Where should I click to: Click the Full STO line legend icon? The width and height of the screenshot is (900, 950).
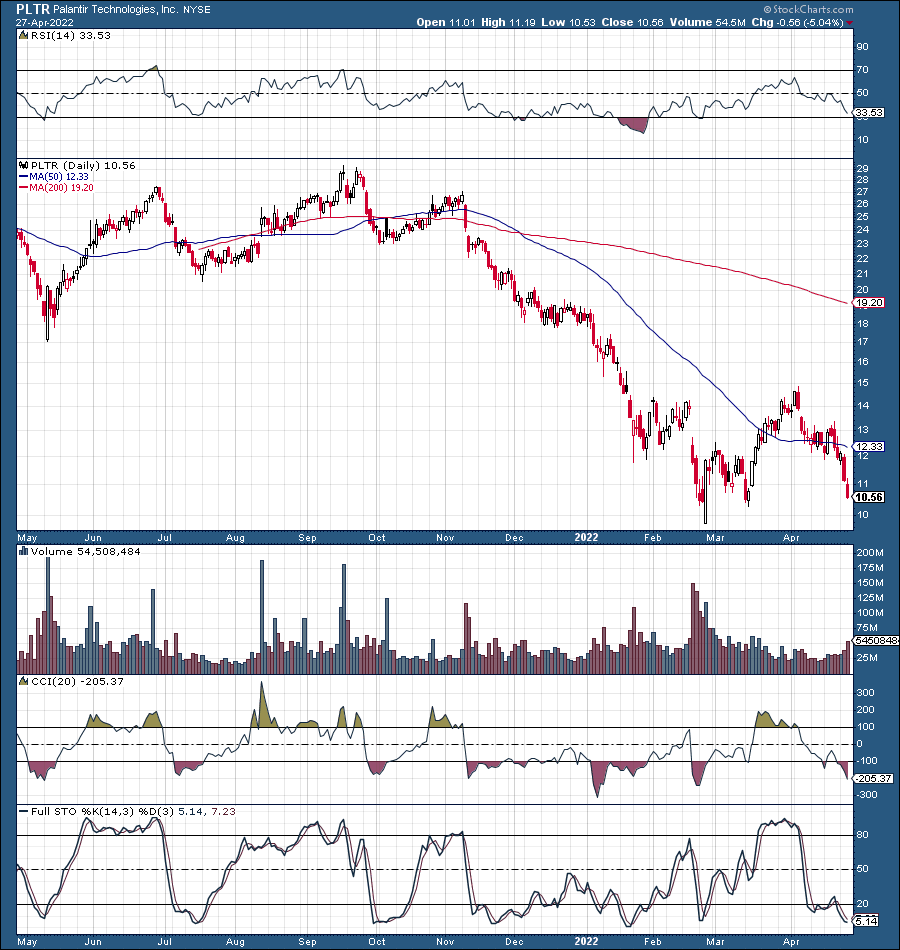[24, 811]
